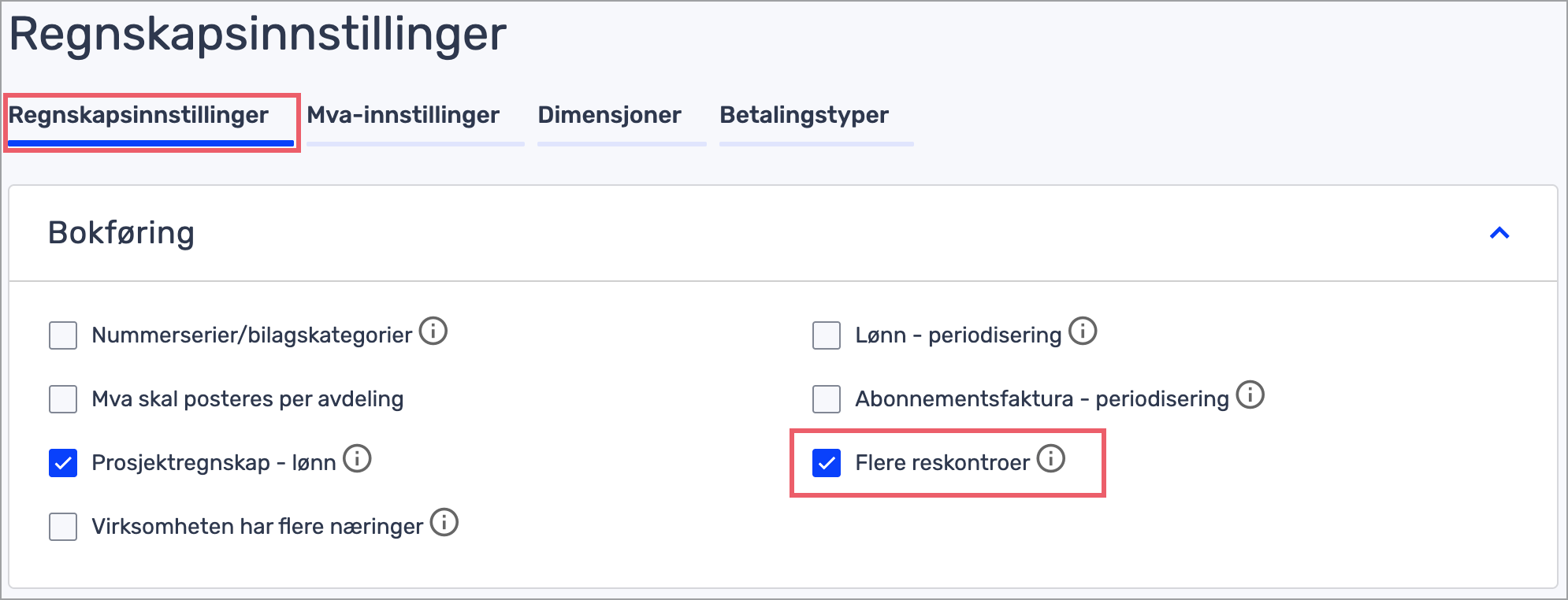The width and height of the screenshot is (1568, 600).
Task: Click info icon beside Lønn - periodisering
Action: coord(1083,331)
